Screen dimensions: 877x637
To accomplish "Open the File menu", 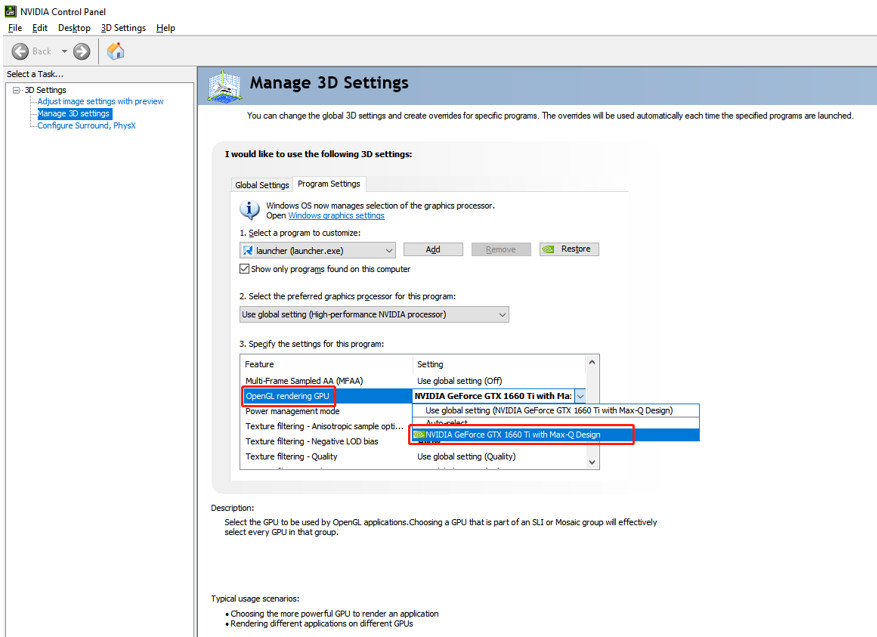I will (15, 28).
